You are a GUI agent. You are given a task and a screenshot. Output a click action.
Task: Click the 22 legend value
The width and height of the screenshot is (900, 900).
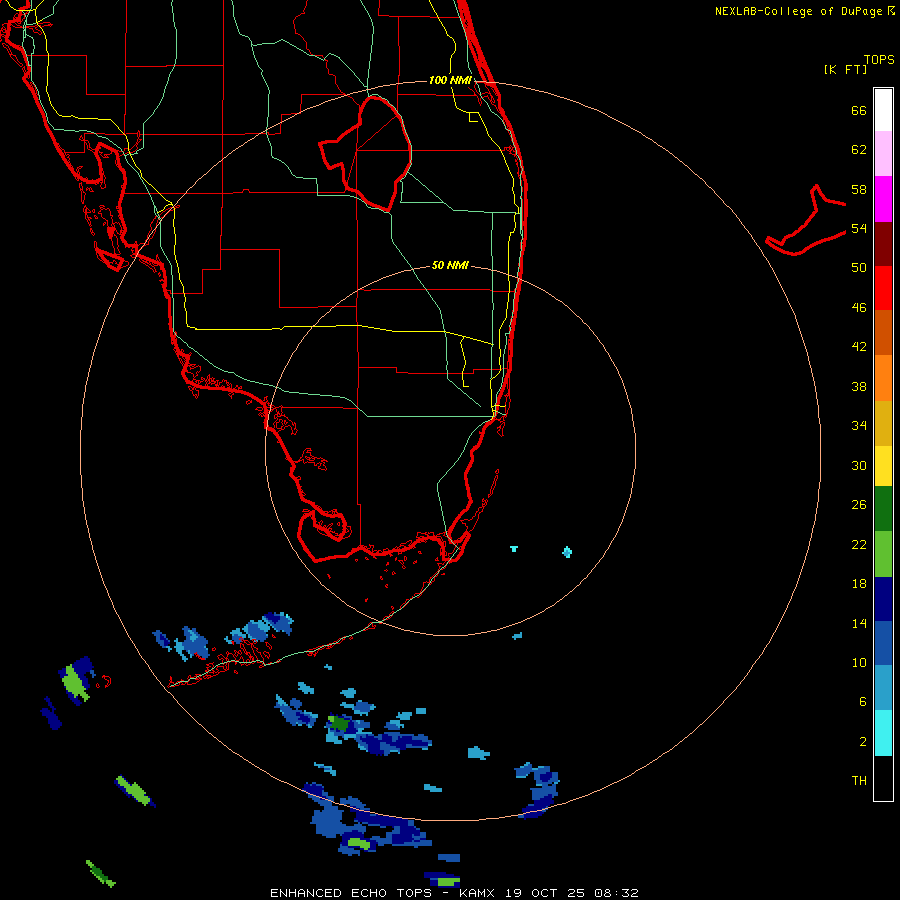[859, 545]
